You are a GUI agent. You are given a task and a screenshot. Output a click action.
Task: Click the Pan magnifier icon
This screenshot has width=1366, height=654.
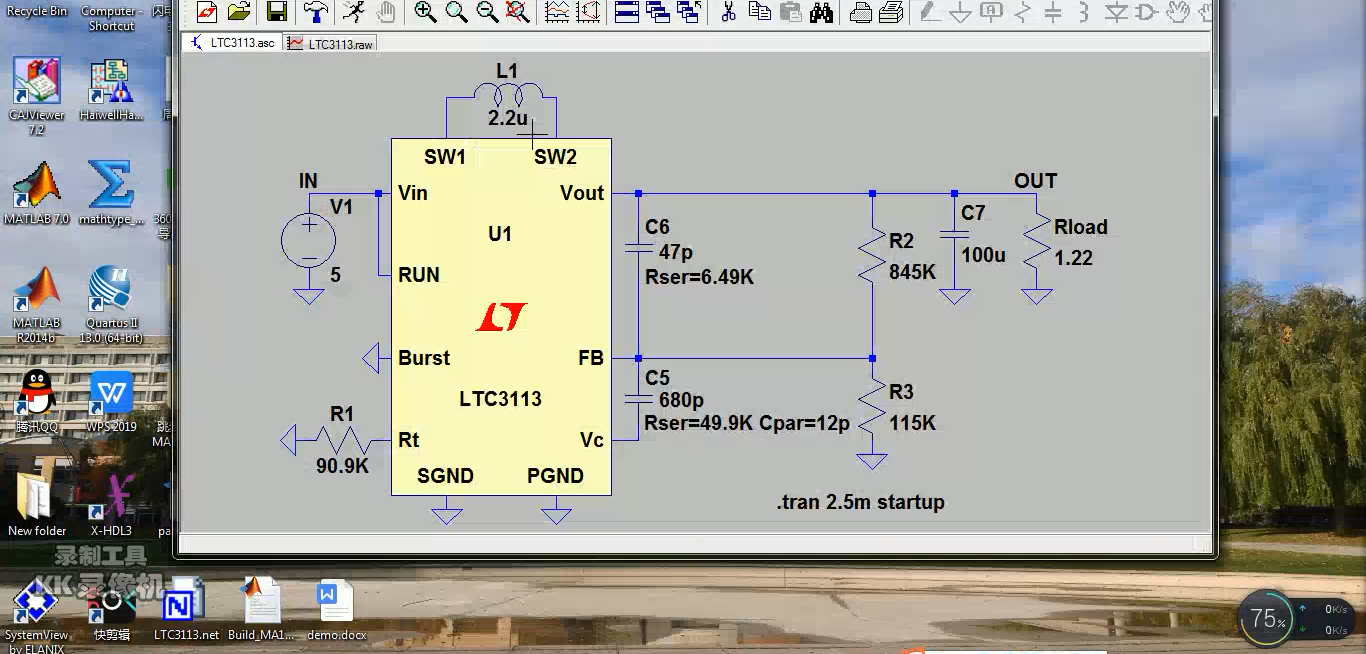[x=456, y=12]
